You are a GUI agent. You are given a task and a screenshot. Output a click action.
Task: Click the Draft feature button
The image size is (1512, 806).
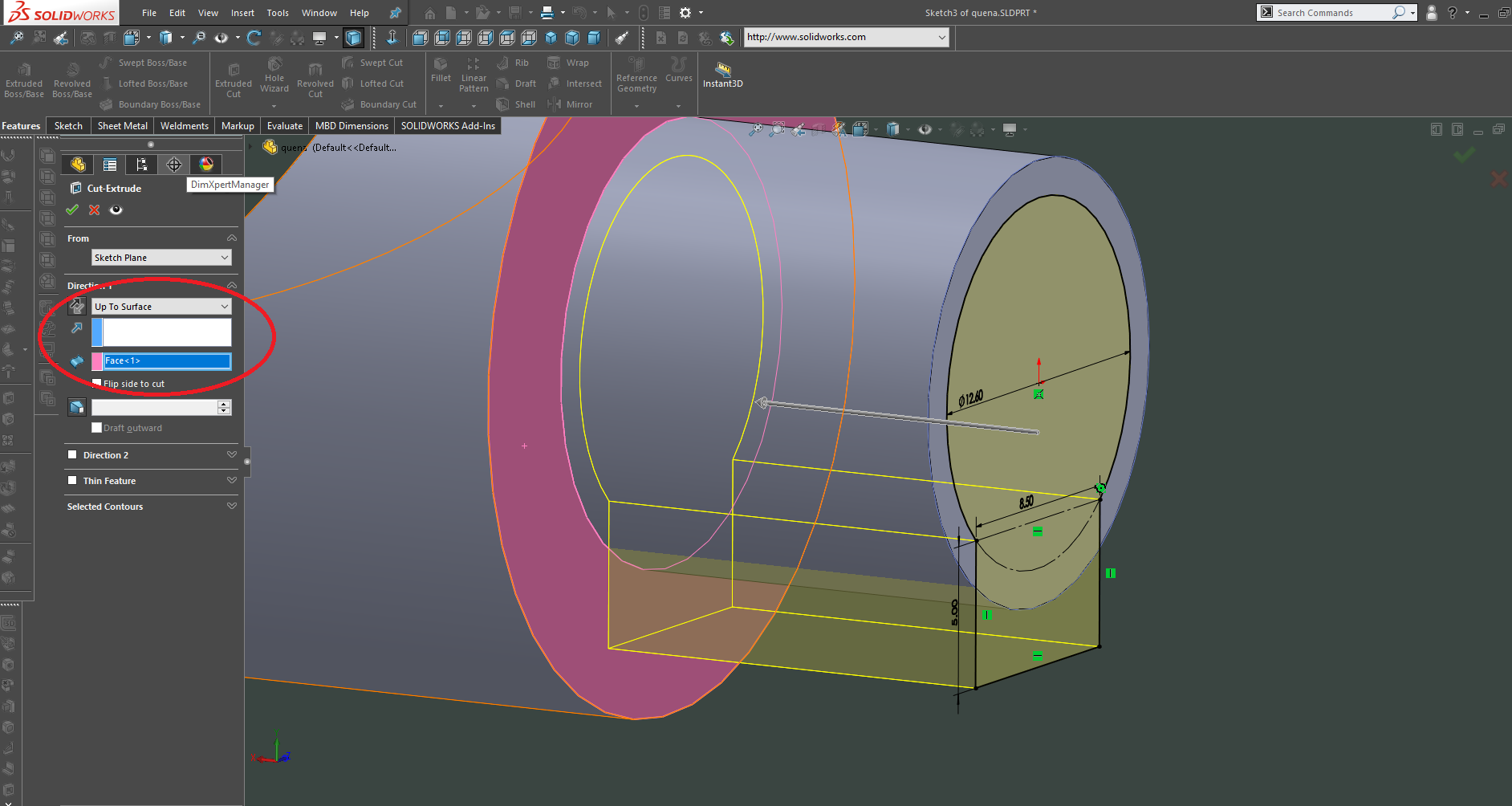click(x=516, y=83)
